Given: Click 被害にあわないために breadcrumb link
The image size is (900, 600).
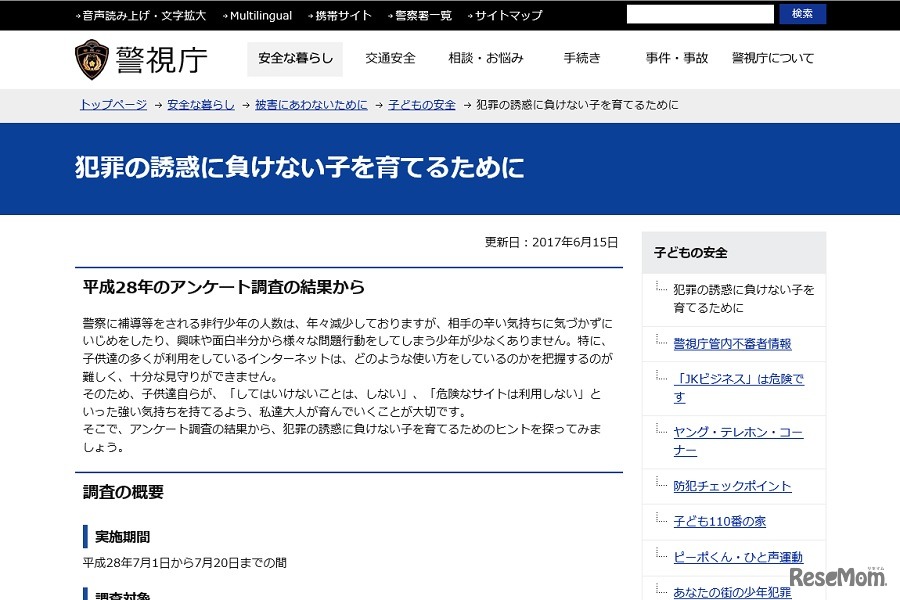Looking at the screenshot, I should click(311, 105).
